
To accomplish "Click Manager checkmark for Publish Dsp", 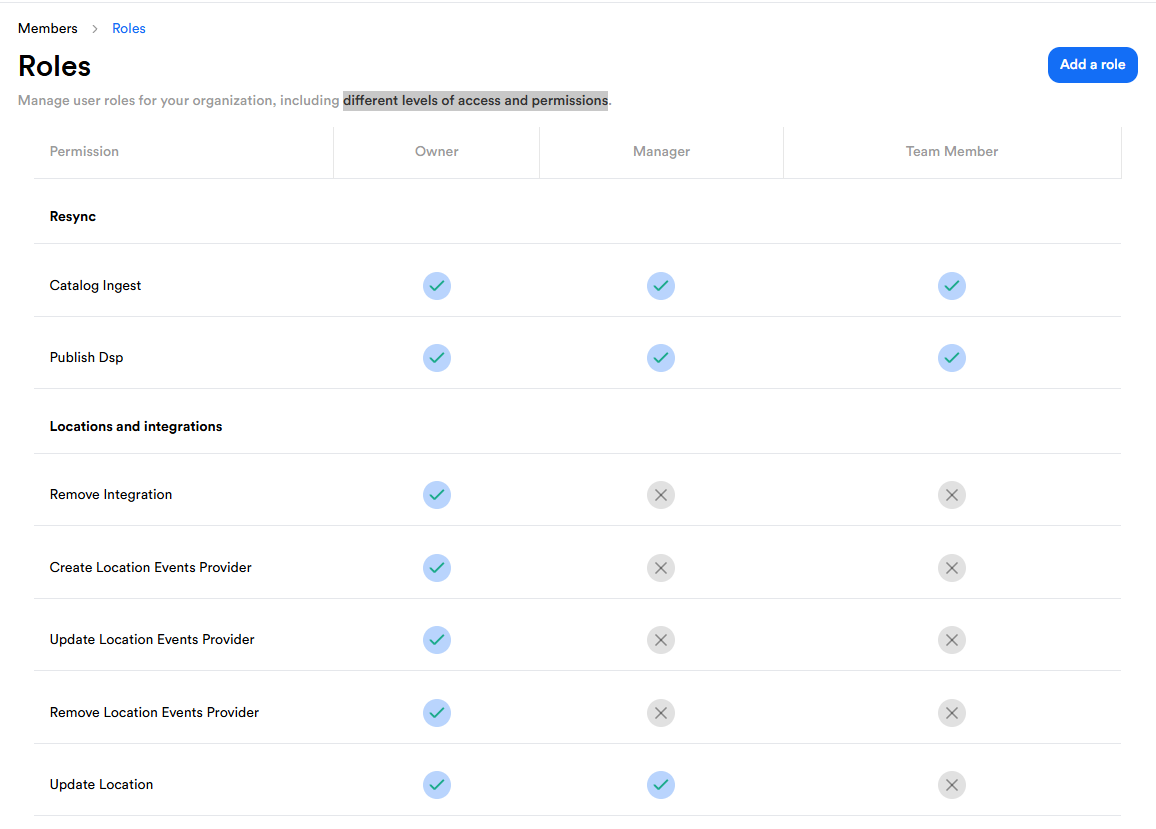I will point(660,358).
